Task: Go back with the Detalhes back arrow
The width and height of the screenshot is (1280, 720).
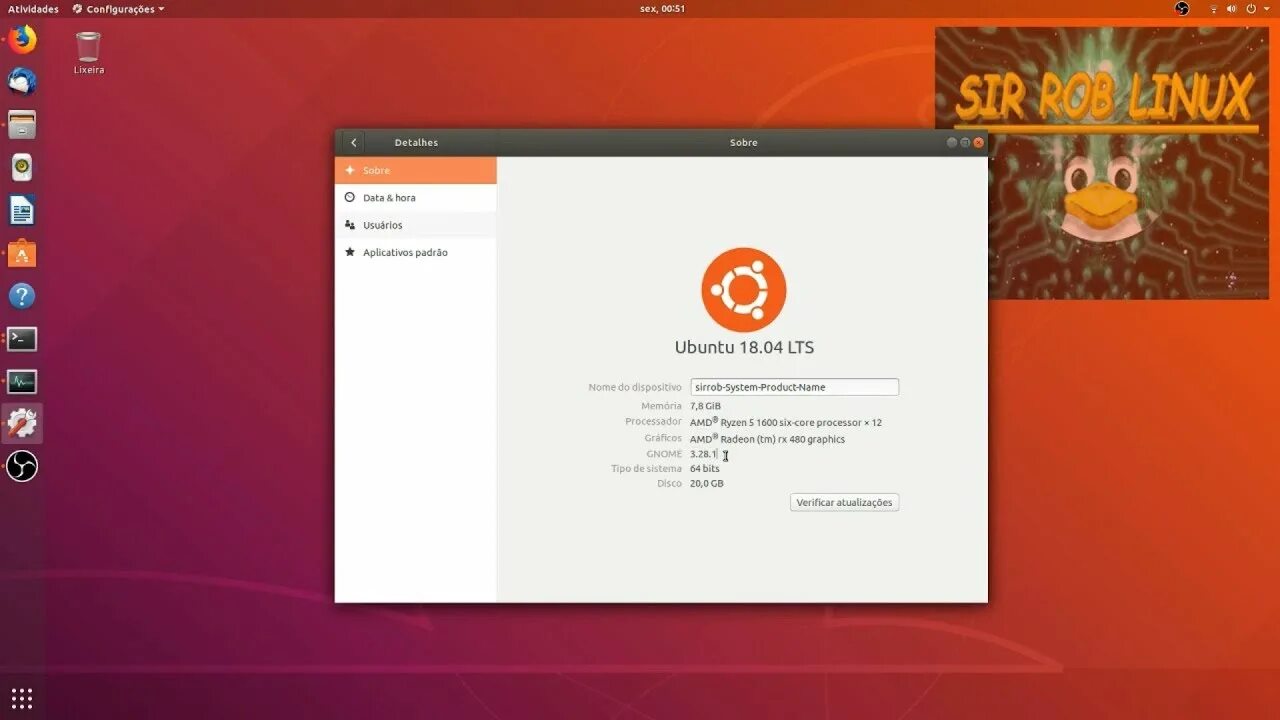Action: [353, 143]
